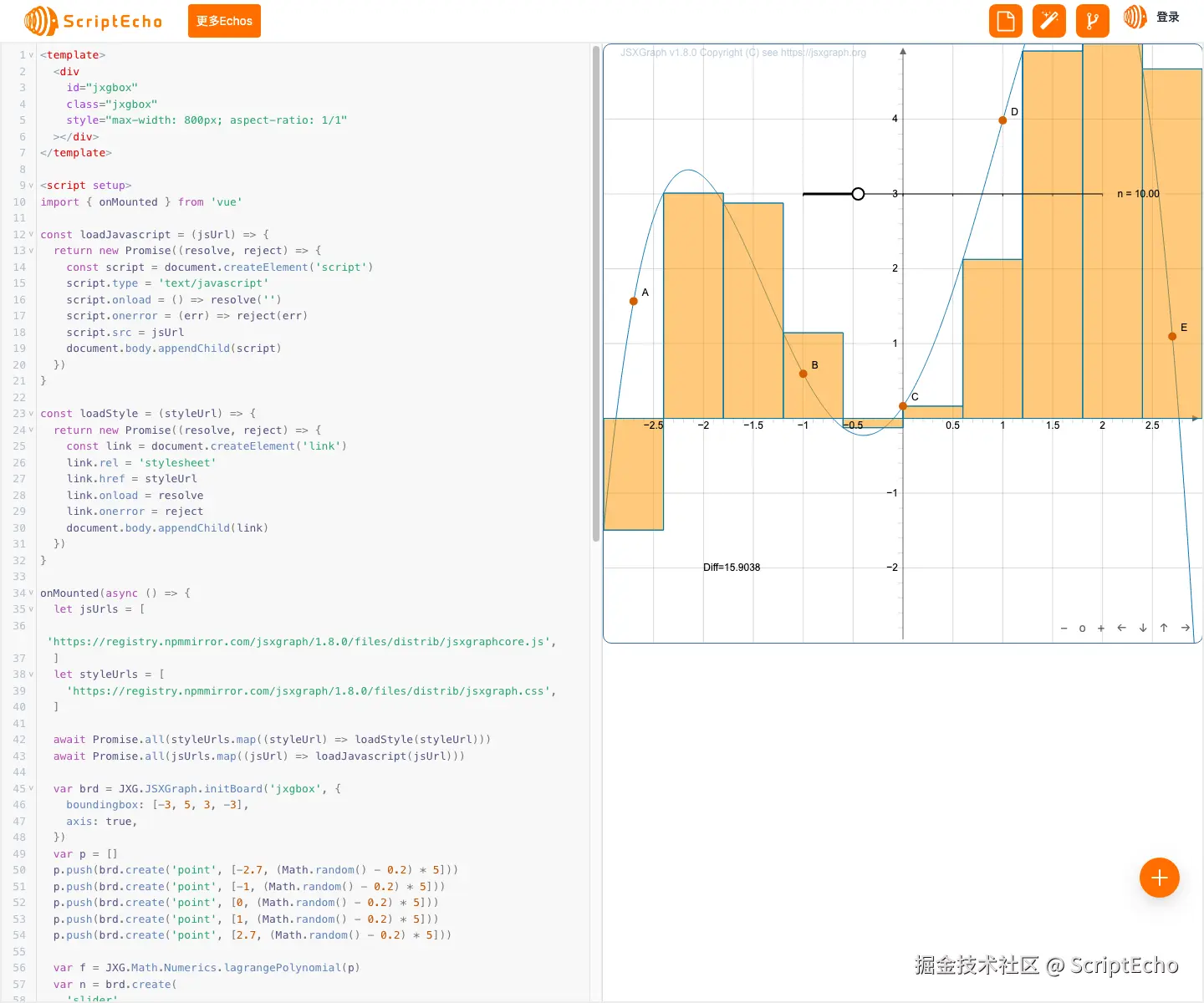
Task: Select point E on the curve
Action: (x=1172, y=336)
